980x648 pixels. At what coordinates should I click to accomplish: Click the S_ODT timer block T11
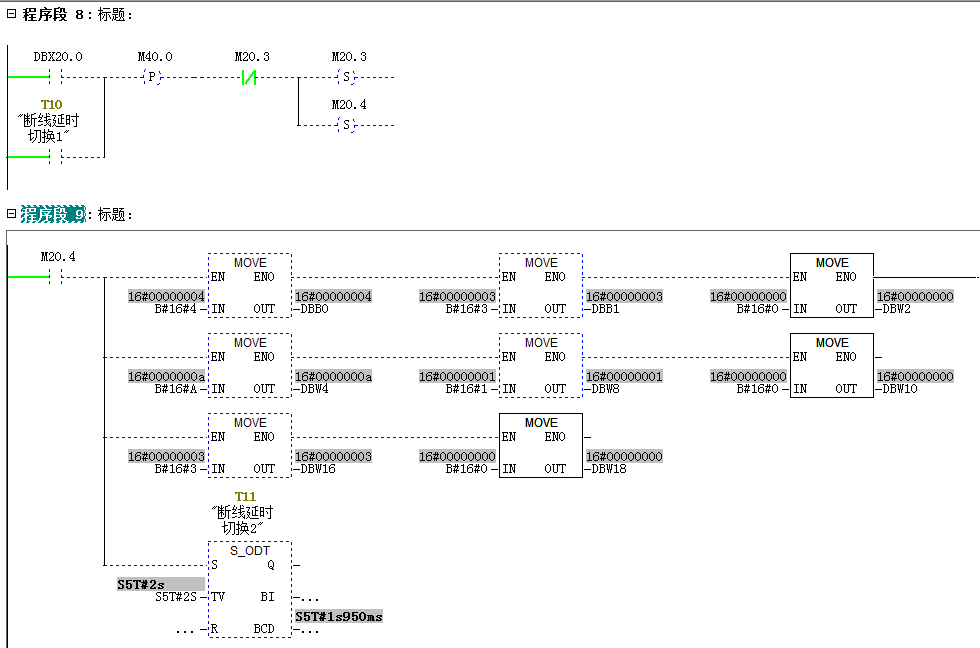(x=249, y=590)
